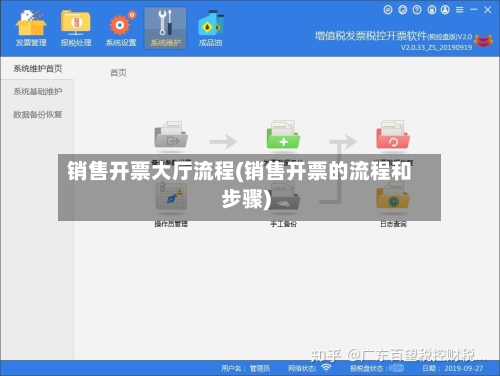
Task: Close the invoicing software window
Action: point(488,10)
